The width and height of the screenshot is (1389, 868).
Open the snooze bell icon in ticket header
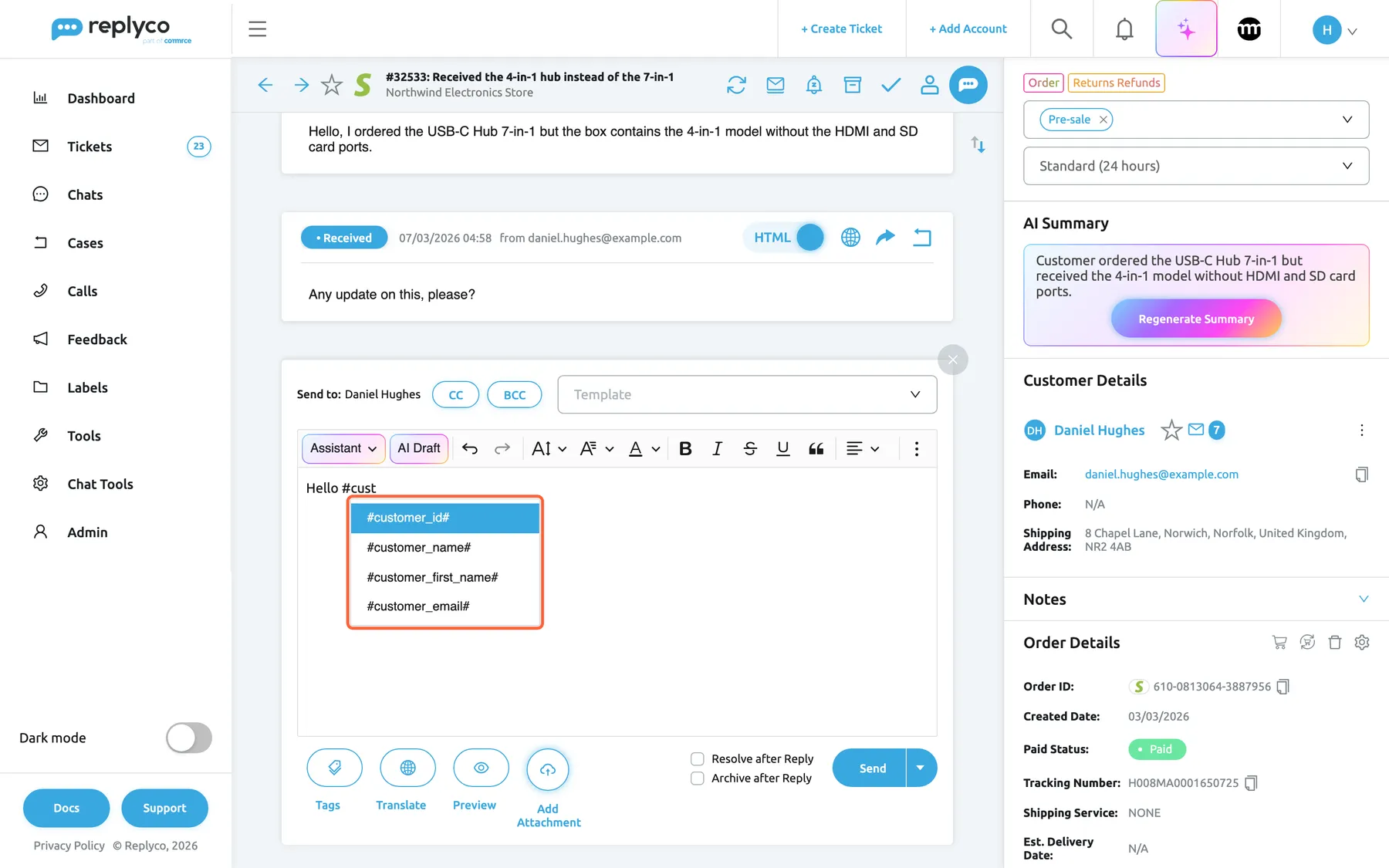[x=813, y=85]
